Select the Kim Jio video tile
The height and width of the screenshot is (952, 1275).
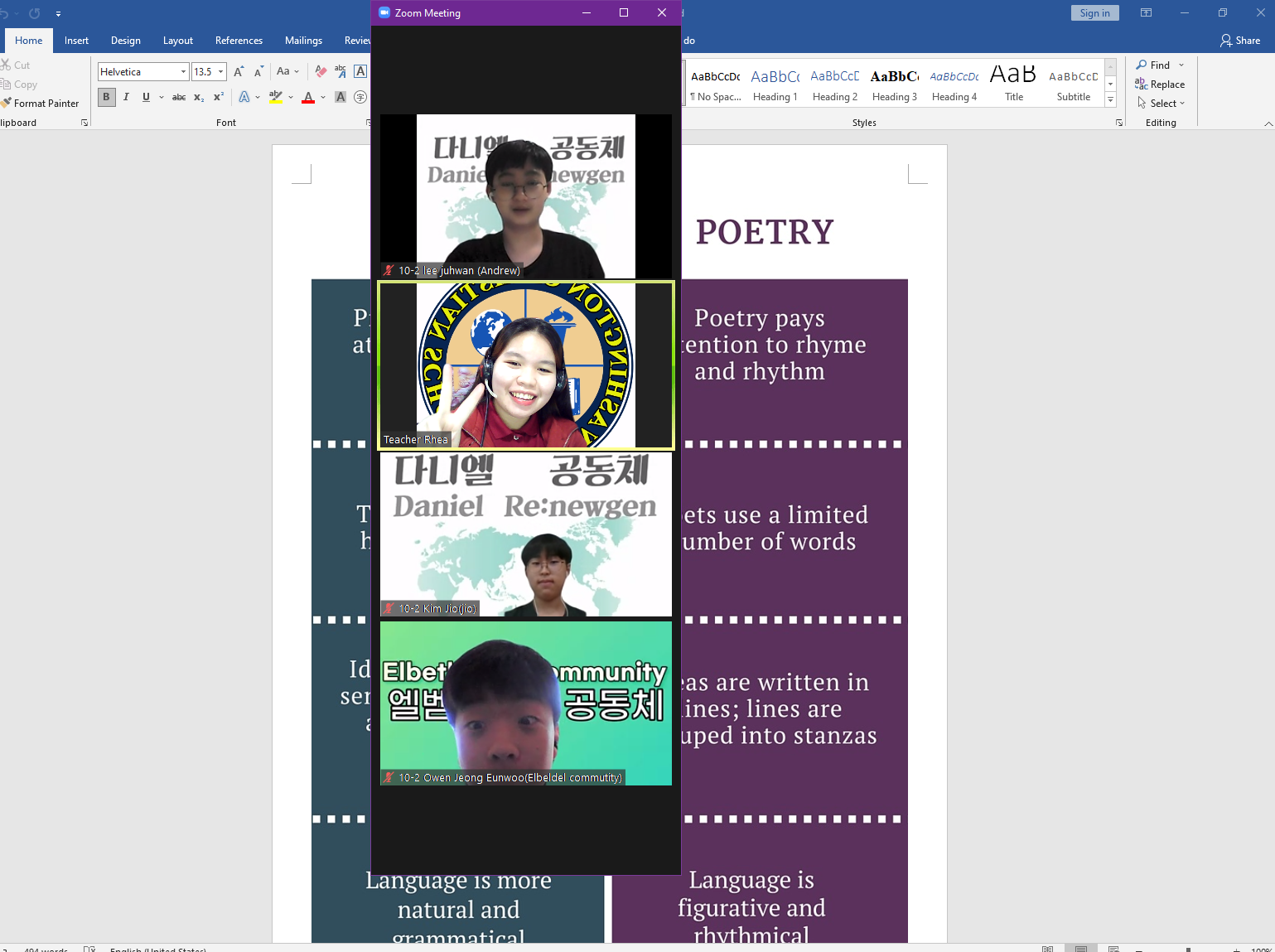(526, 534)
